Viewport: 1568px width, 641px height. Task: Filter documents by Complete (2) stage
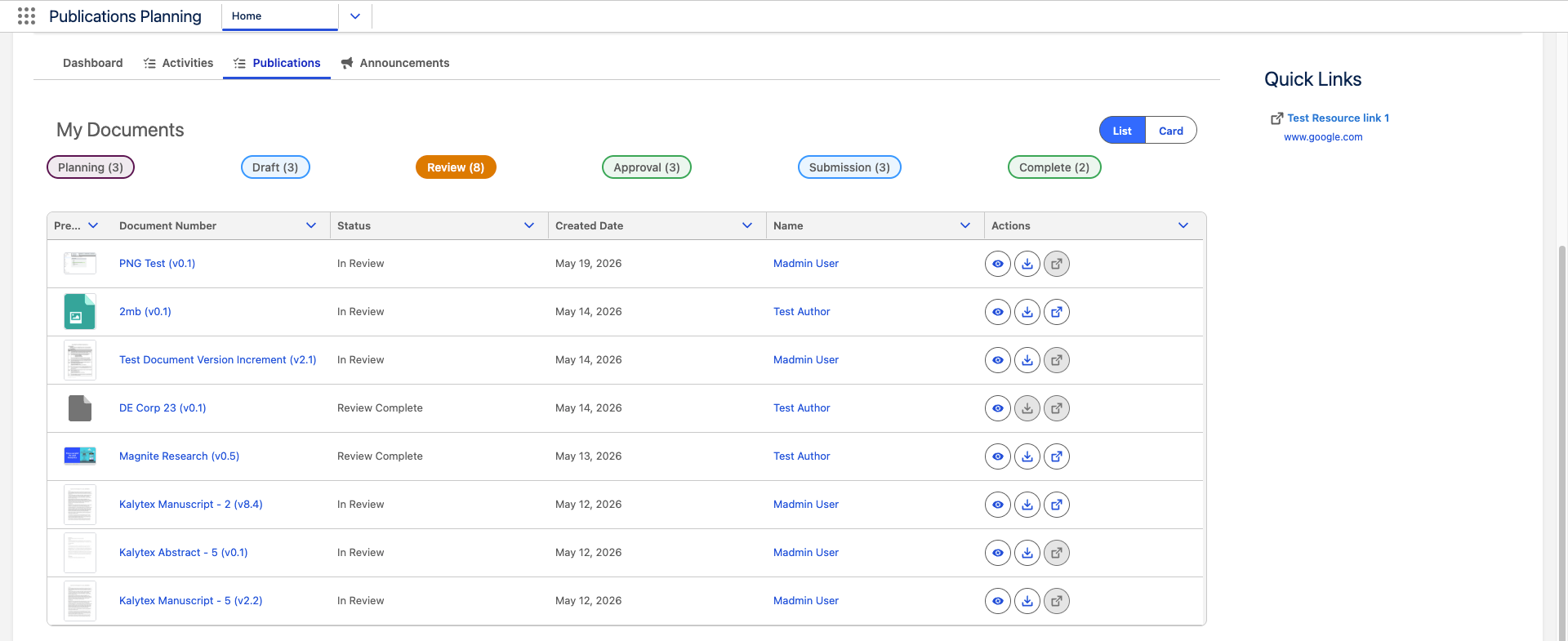1054,167
